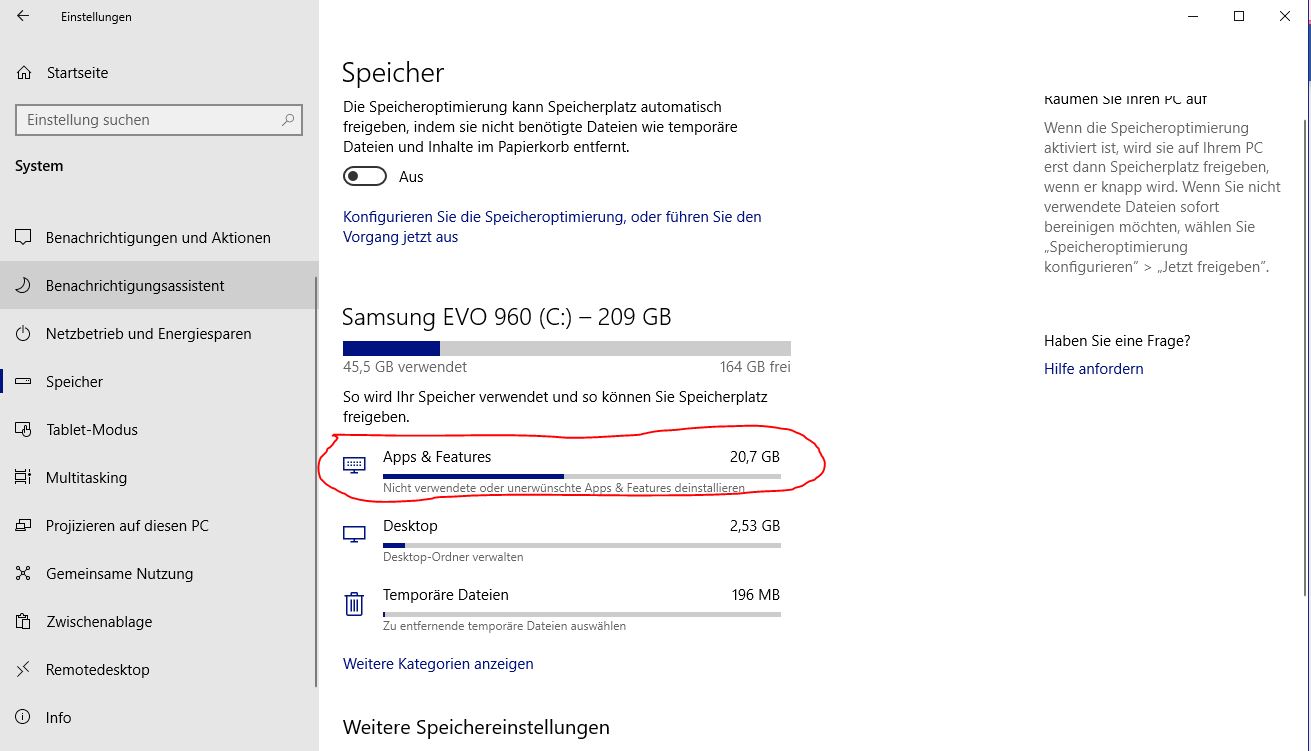
Task: Toggle Speicheroptimierung switch on
Action: click(365, 176)
